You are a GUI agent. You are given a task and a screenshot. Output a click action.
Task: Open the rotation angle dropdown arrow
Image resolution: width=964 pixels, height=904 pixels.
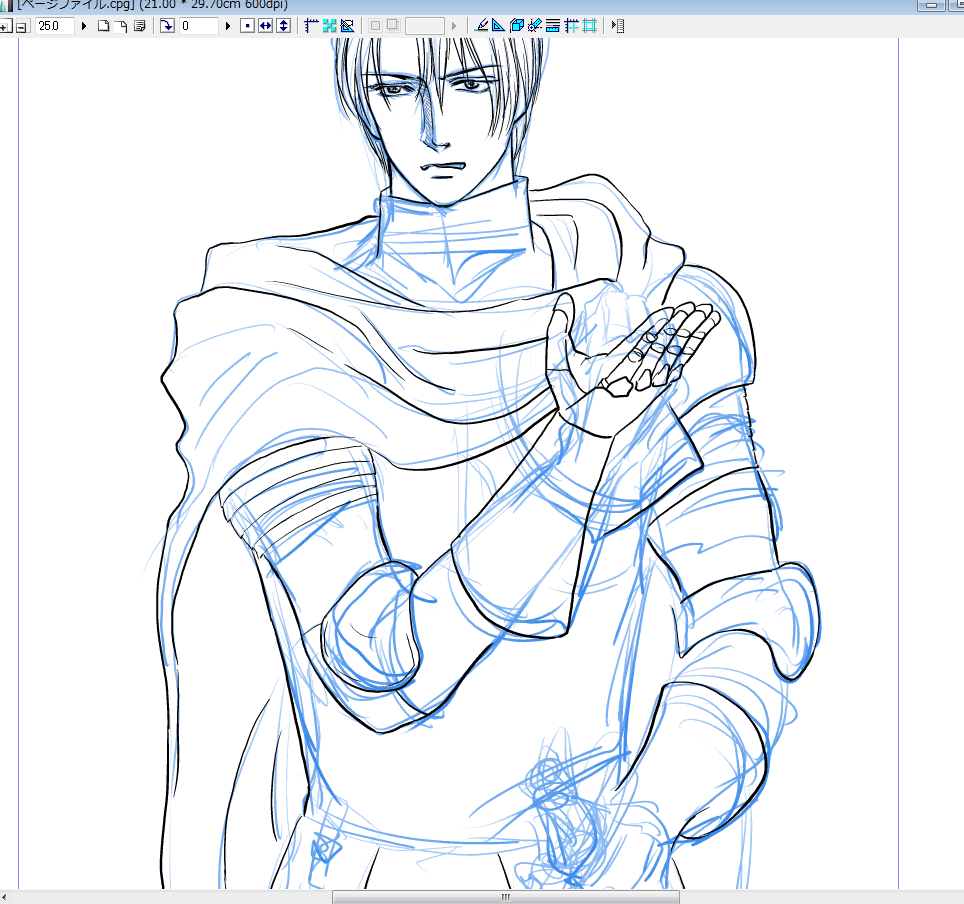pyautogui.click(x=228, y=26)
